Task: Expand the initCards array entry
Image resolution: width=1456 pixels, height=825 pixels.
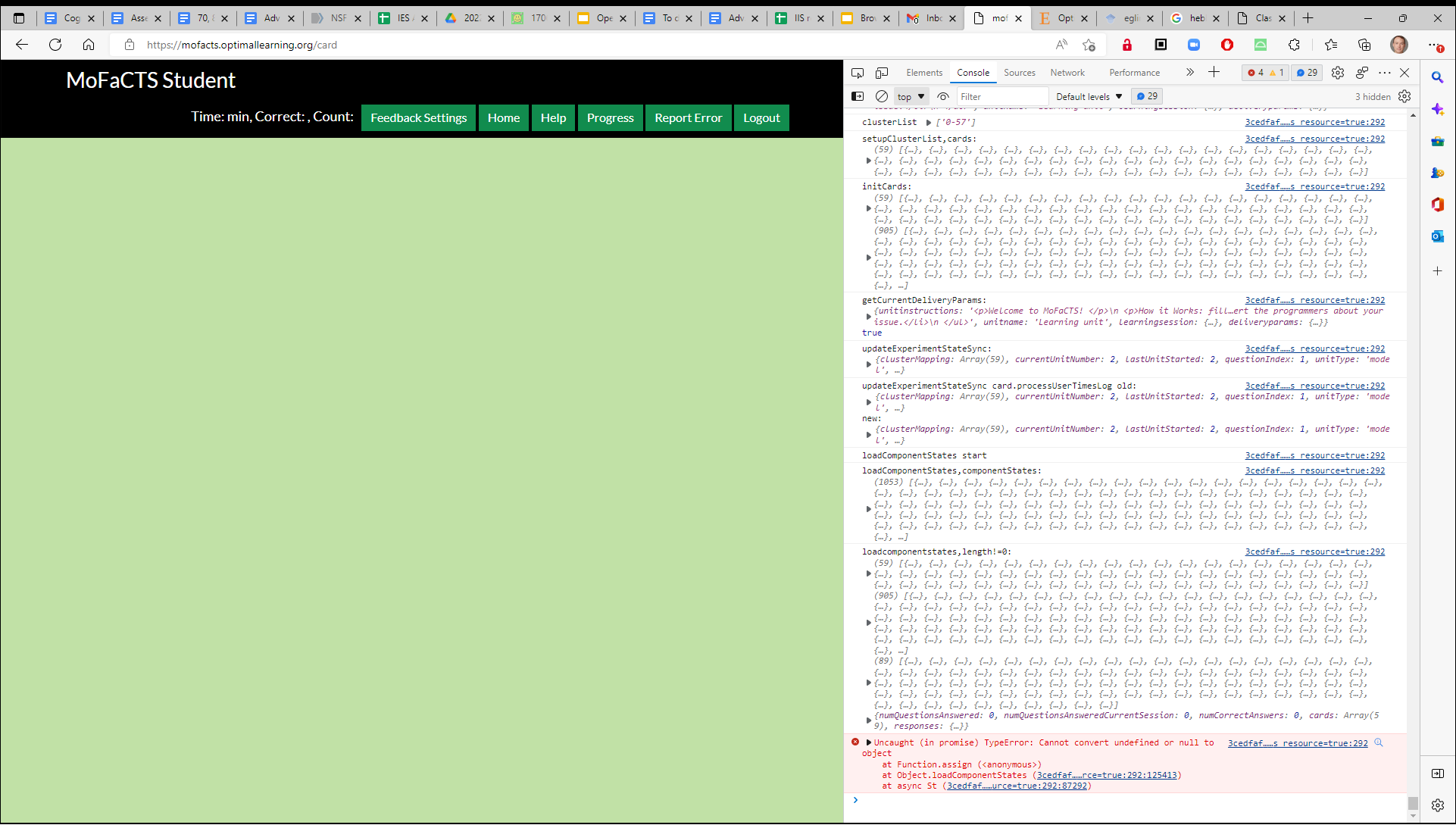Action: tap(869, 209)
